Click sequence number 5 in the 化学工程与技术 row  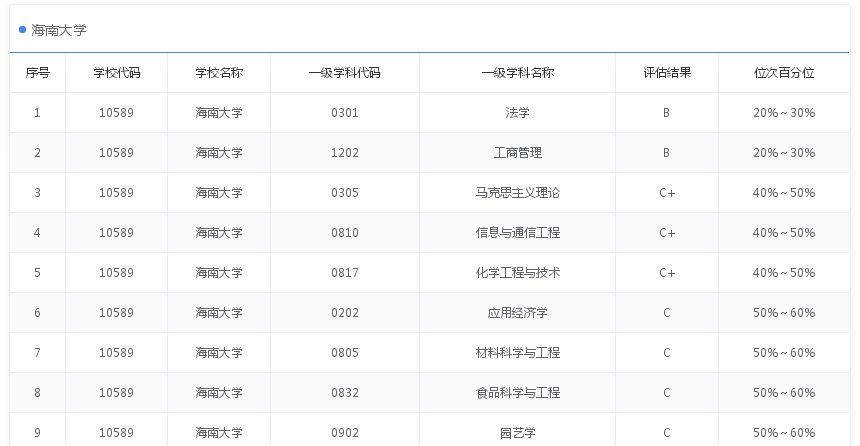(x=37, y=273)
